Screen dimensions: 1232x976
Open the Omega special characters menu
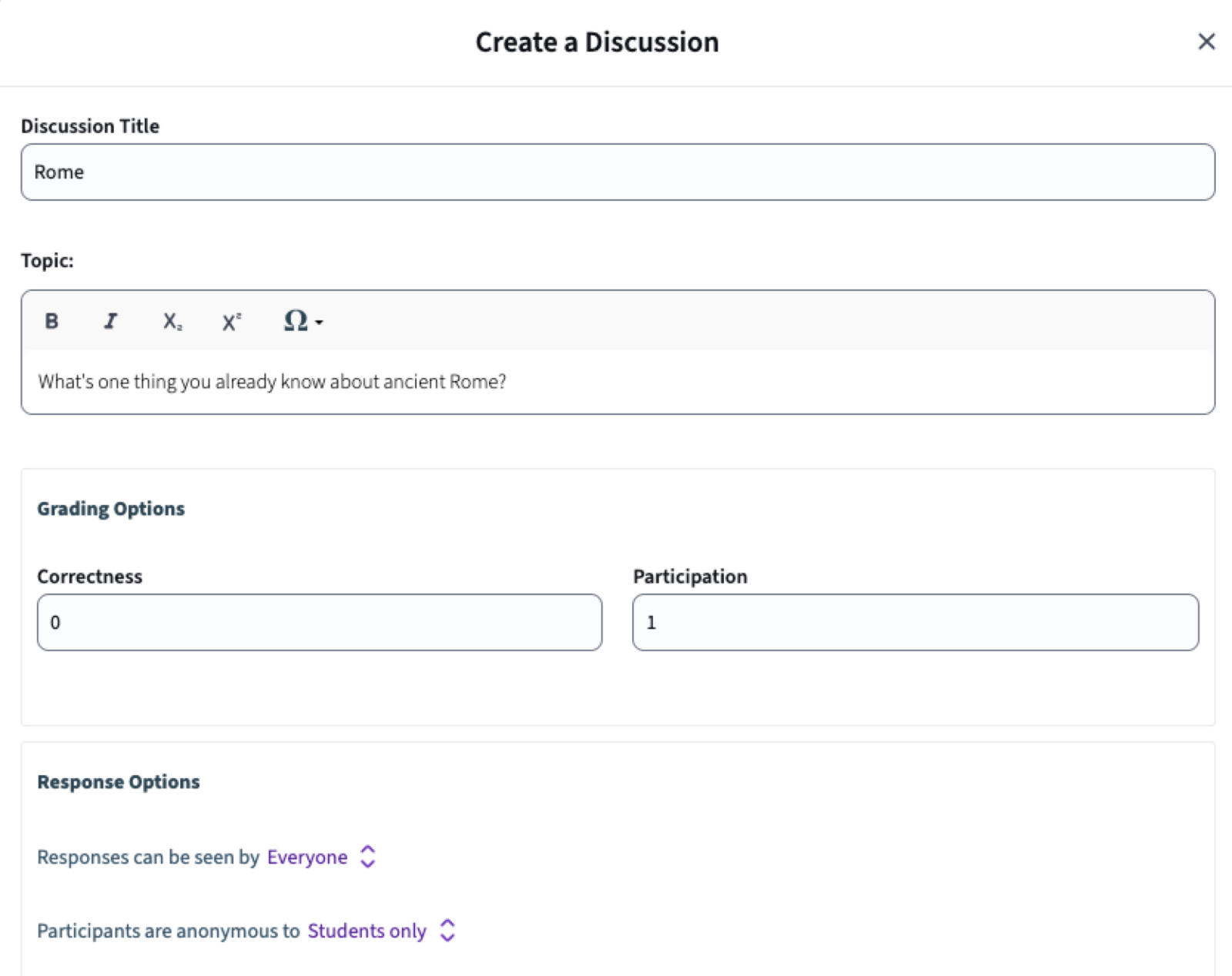[303, 321]
